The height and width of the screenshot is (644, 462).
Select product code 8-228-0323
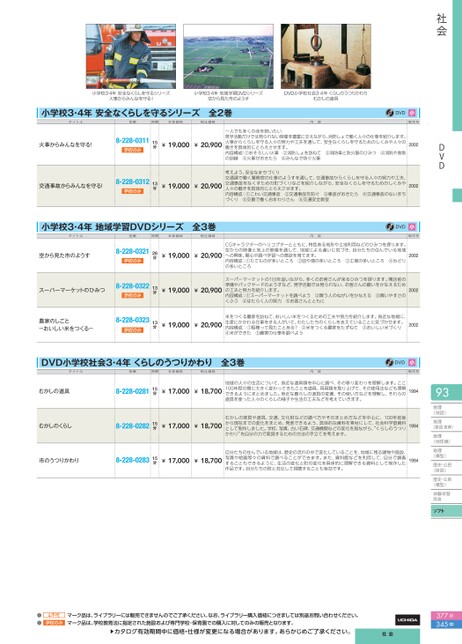[132, 320]
